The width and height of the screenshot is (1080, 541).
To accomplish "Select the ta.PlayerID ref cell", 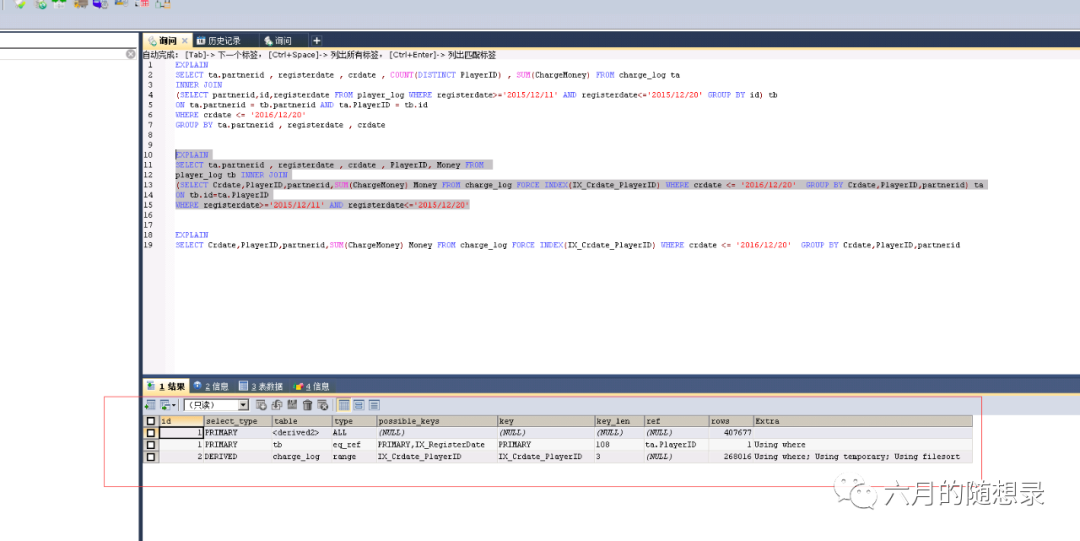I will coord(676,445).
